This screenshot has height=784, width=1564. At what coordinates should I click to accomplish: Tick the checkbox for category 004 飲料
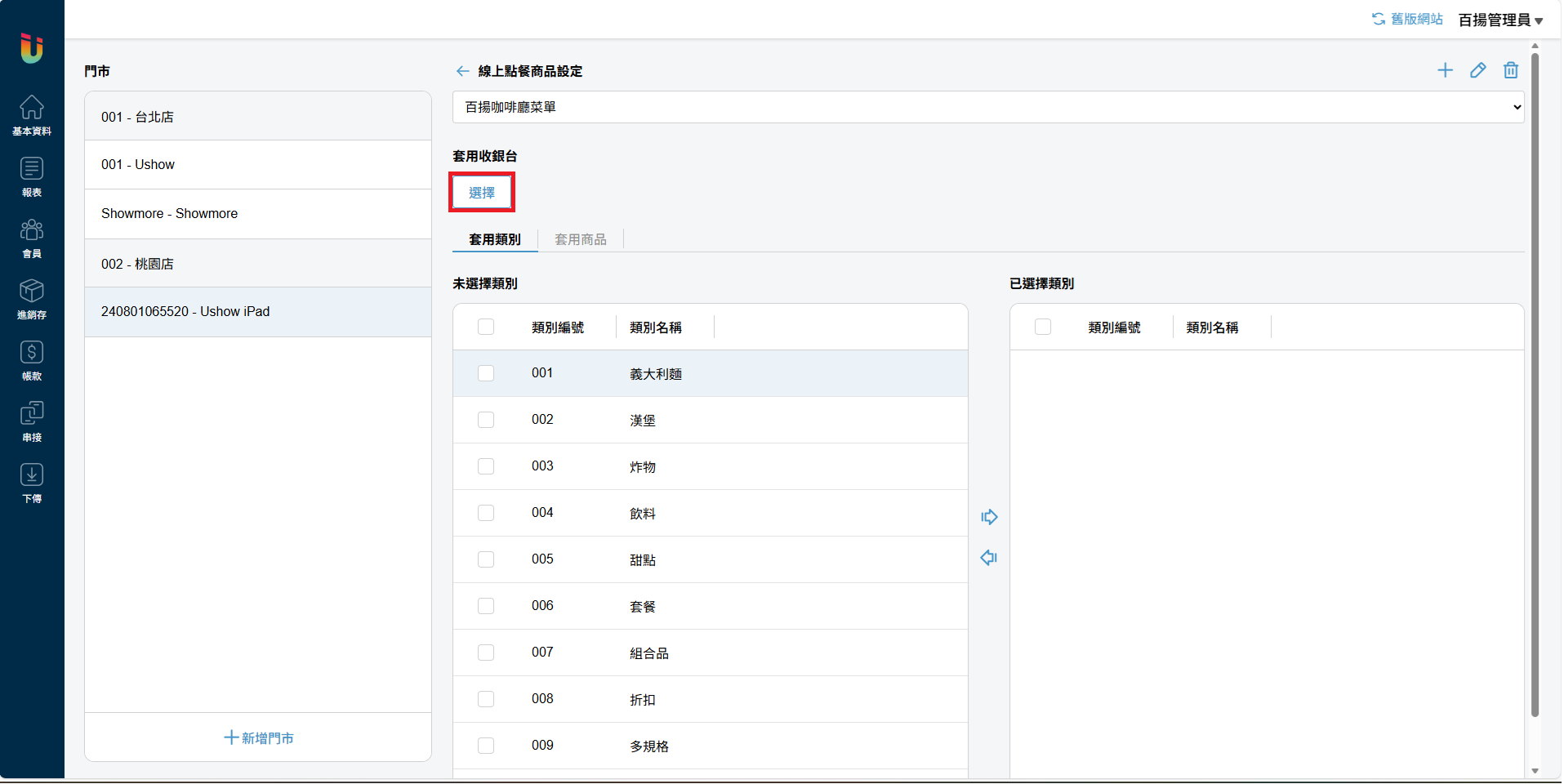click(x=486, y=513)
